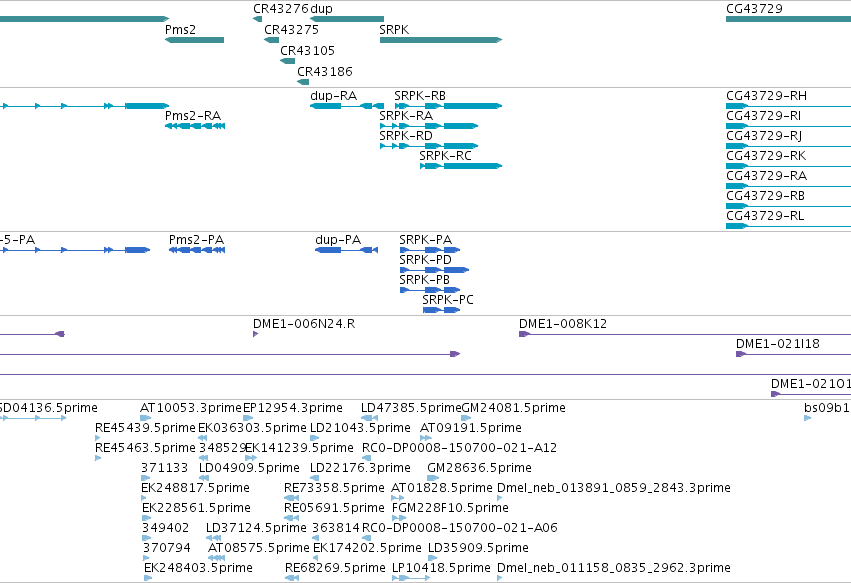The width and height of the screenshot is (851, 583).
Task: Click the EK036303.5prime EST label
Action: [x=252, y=428]
